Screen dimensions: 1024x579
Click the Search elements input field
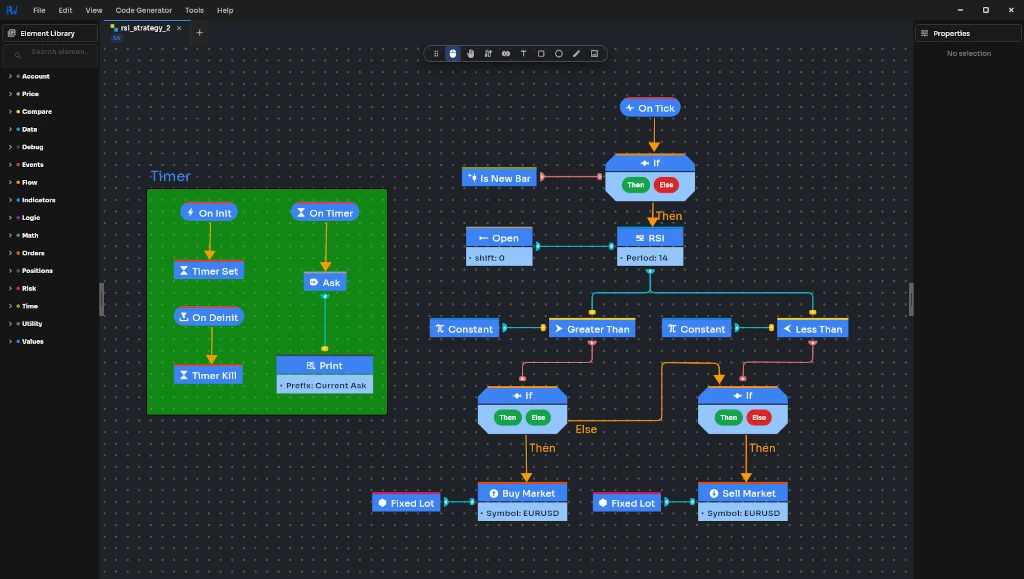50,54
